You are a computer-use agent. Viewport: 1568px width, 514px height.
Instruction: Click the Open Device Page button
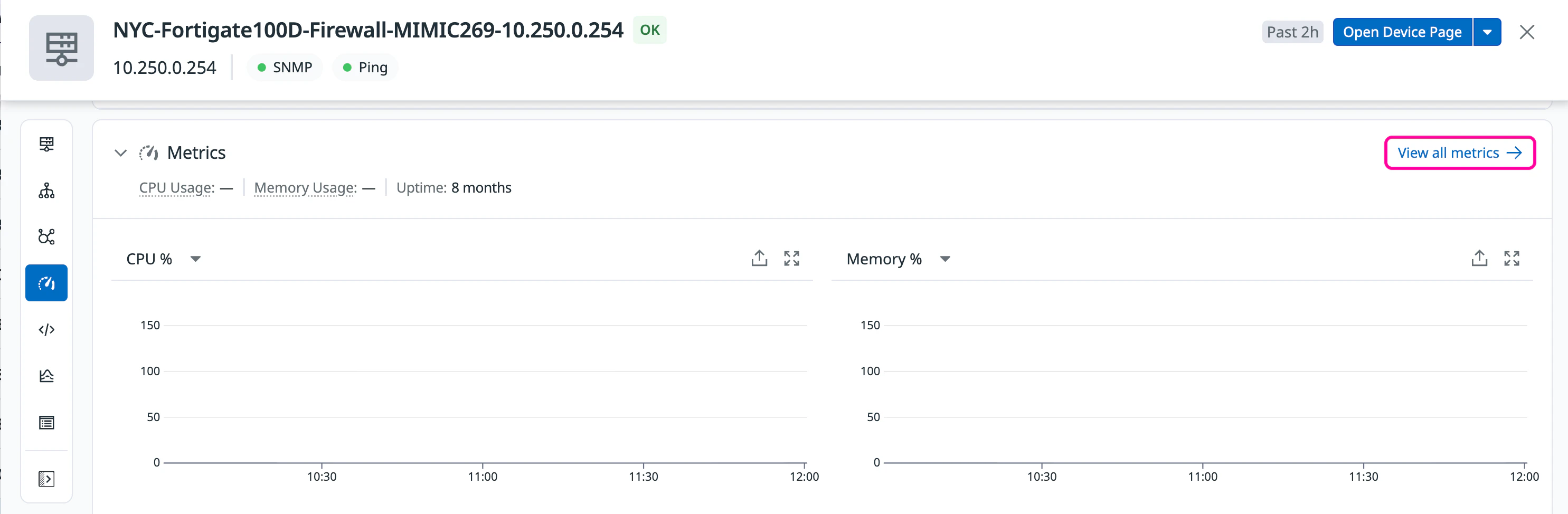pyautogui.click(x=1402, y=32)
